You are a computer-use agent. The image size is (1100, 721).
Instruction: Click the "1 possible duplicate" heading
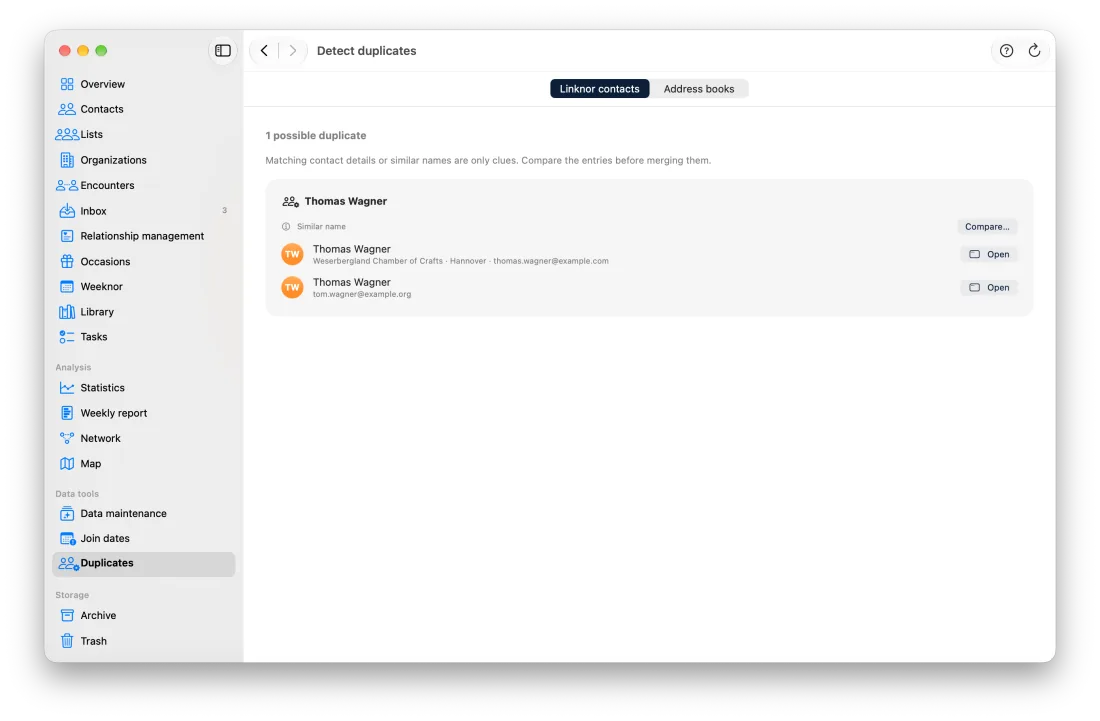click(316, 135)
